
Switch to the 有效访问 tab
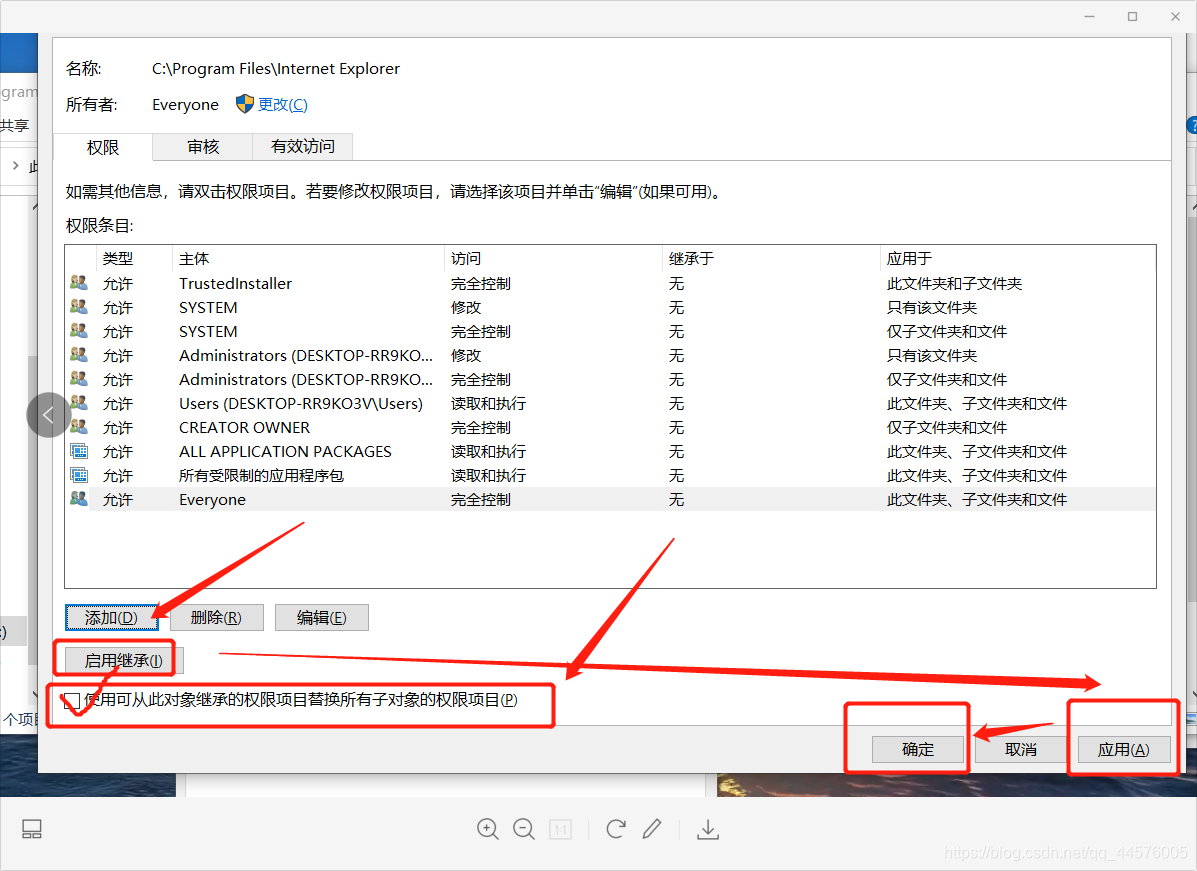click(303, 147)
